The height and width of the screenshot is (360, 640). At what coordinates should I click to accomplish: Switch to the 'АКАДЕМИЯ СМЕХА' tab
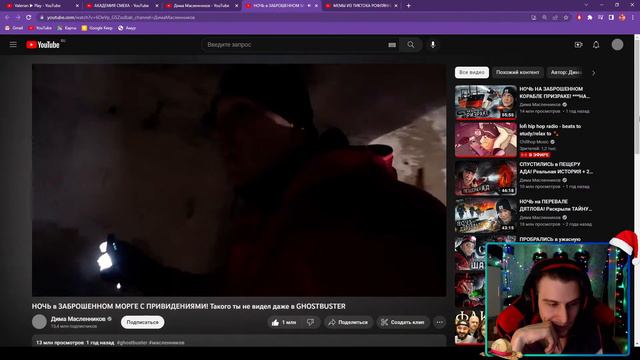tap(122, 6)
